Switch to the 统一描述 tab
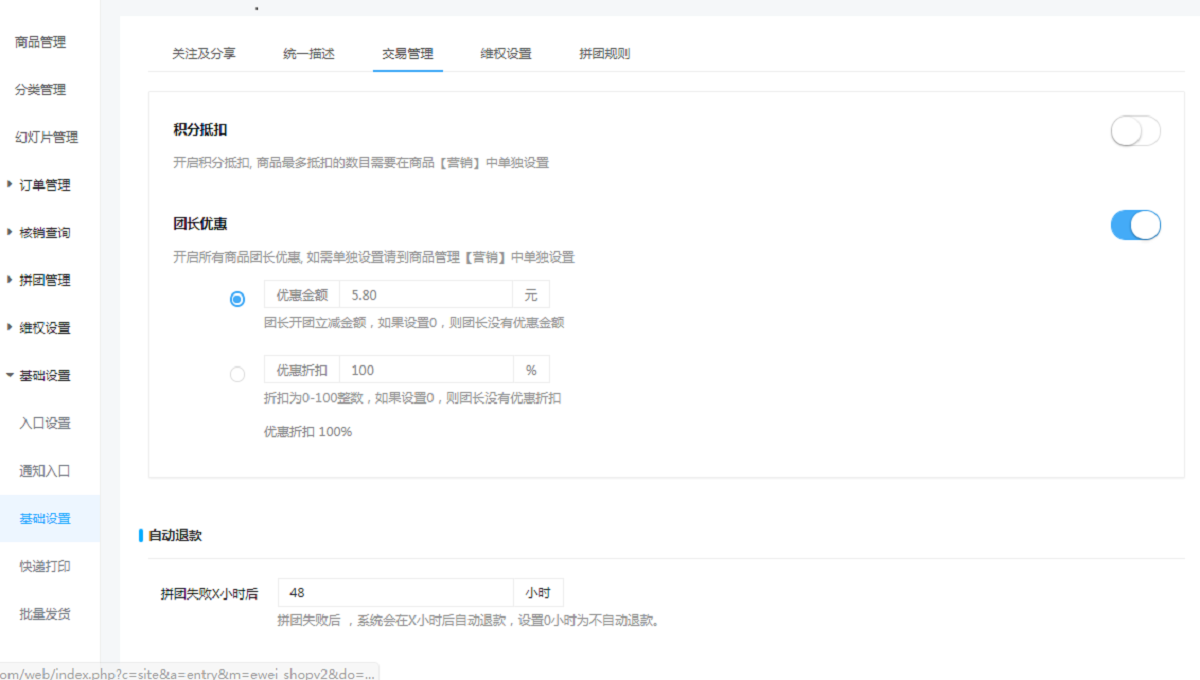The width and height of the screenshot is (1200, 680). coord(309,54)
